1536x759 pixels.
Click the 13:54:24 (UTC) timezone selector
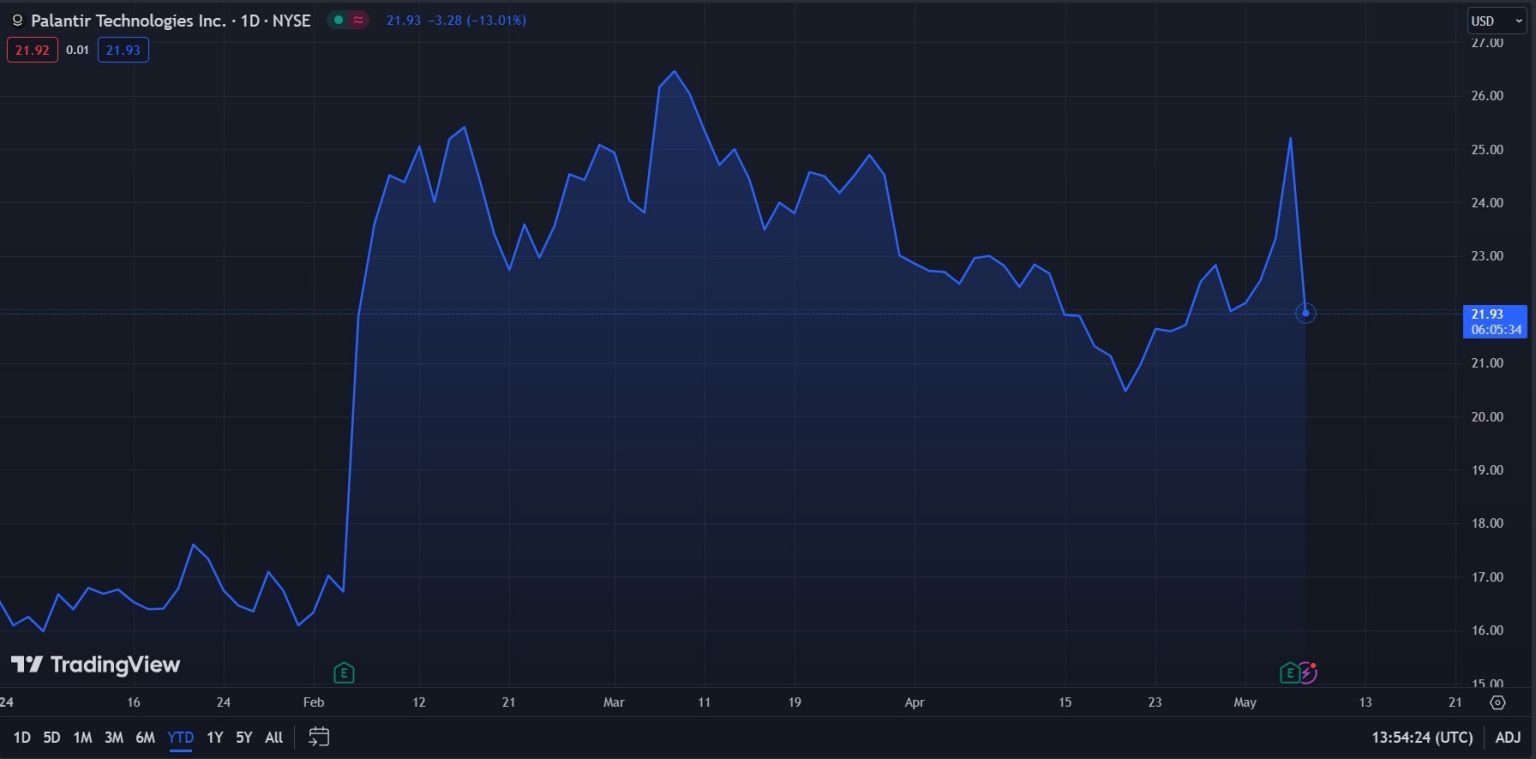pos(1422,738)
